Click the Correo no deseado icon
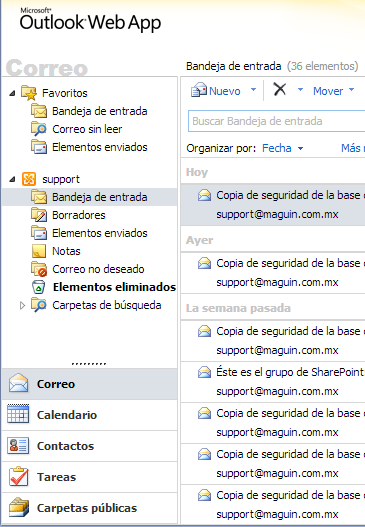 click(x=39, y=269)
